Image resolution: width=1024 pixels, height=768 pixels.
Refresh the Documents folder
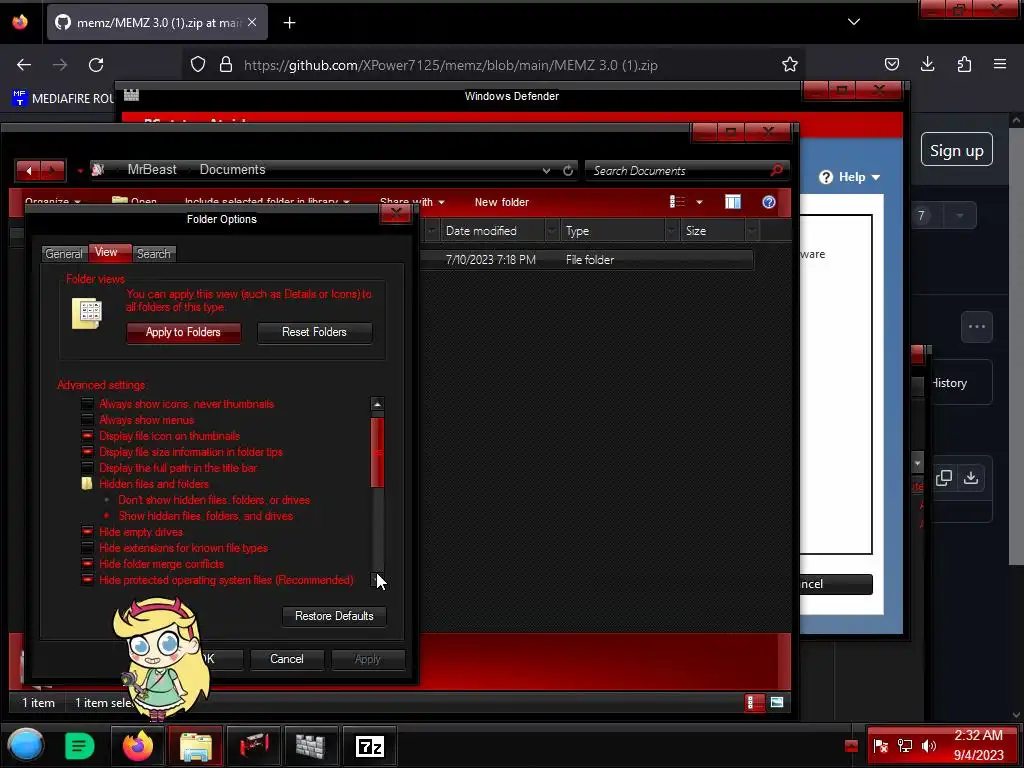pyautogui.click(x=568, y=170)
